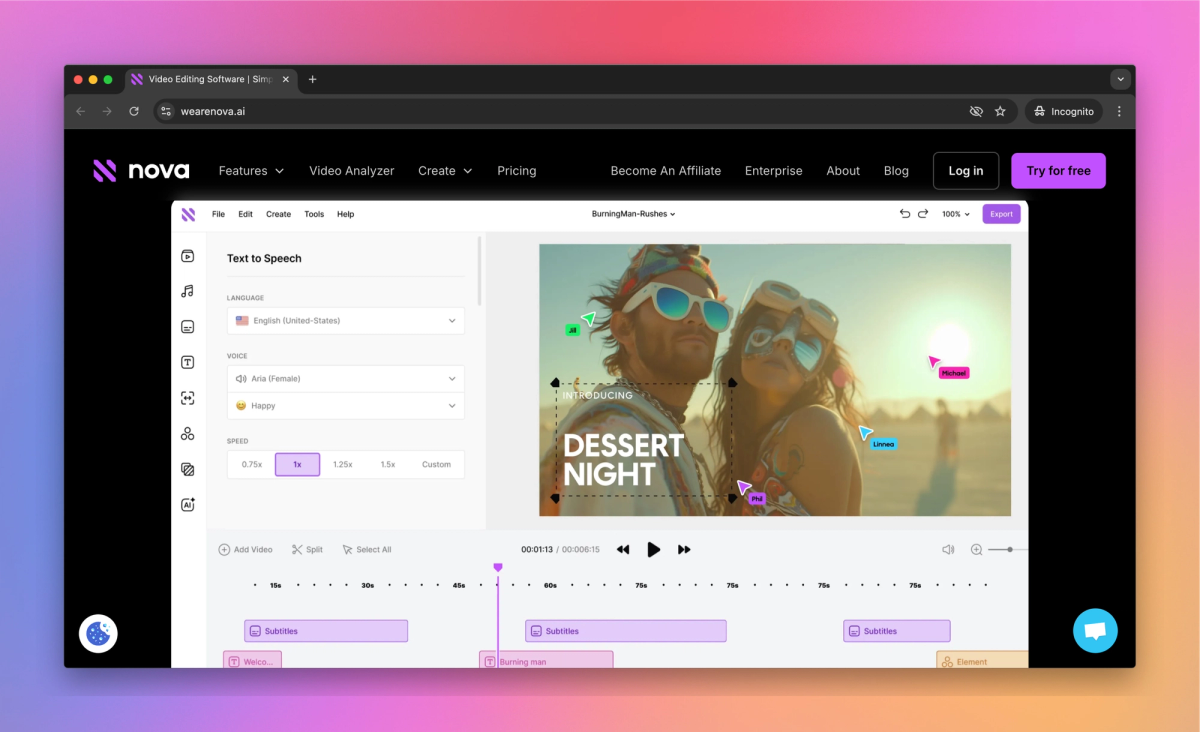This screenshot has width=1200, height=732.
Task: Open Chrome's three-dot menu
Action: click(1119, 111)
